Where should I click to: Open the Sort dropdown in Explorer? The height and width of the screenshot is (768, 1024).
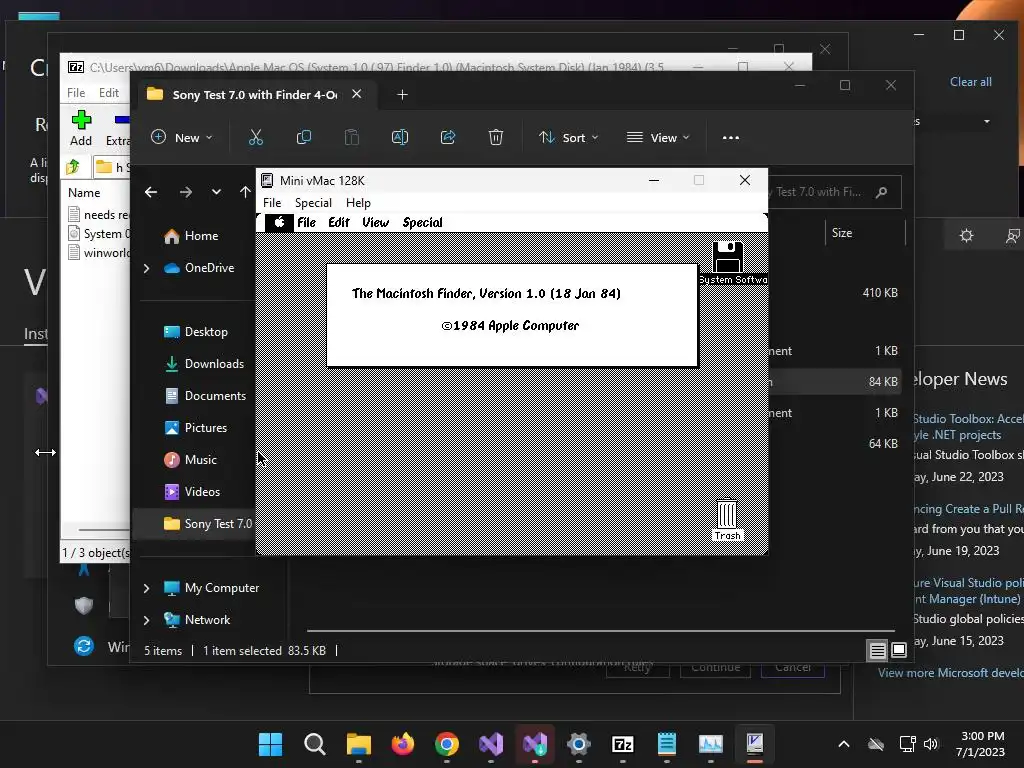point(568,138)
